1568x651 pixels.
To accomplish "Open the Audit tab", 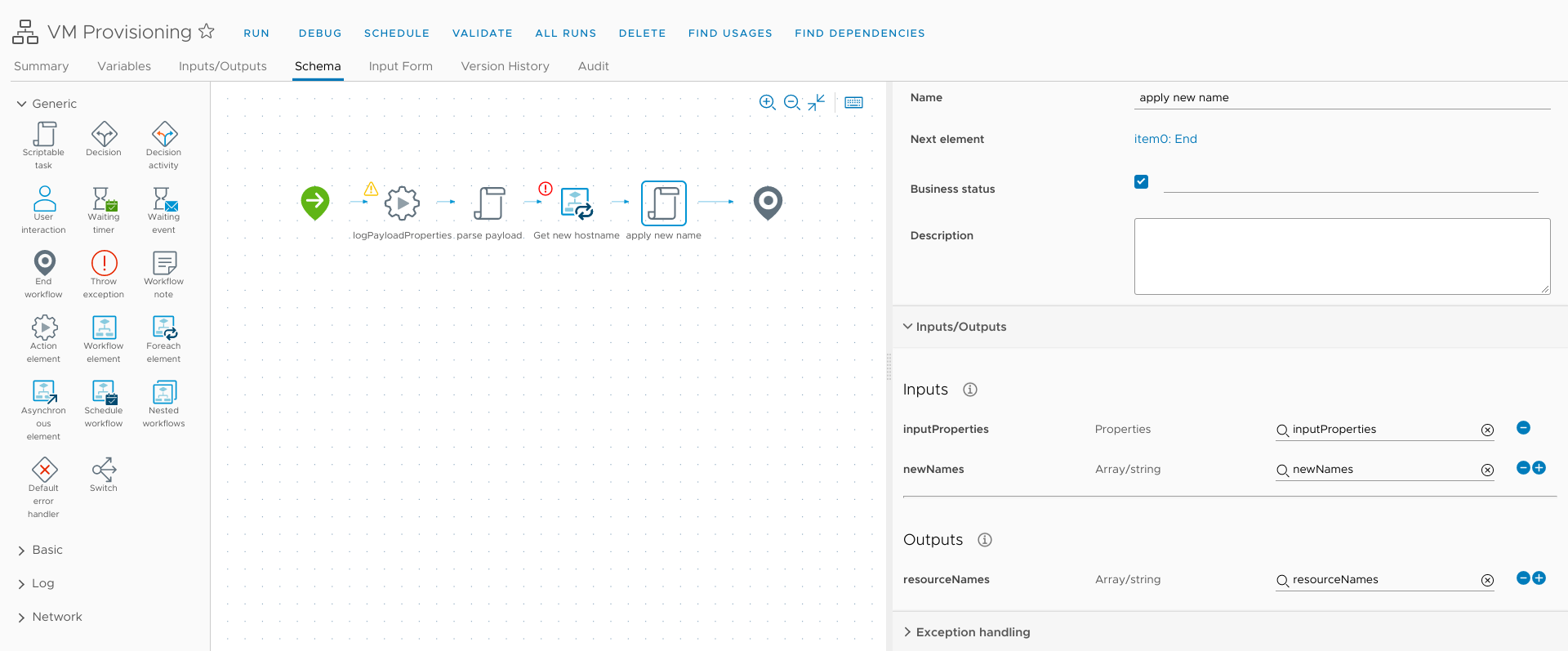I will coord(594,66).
